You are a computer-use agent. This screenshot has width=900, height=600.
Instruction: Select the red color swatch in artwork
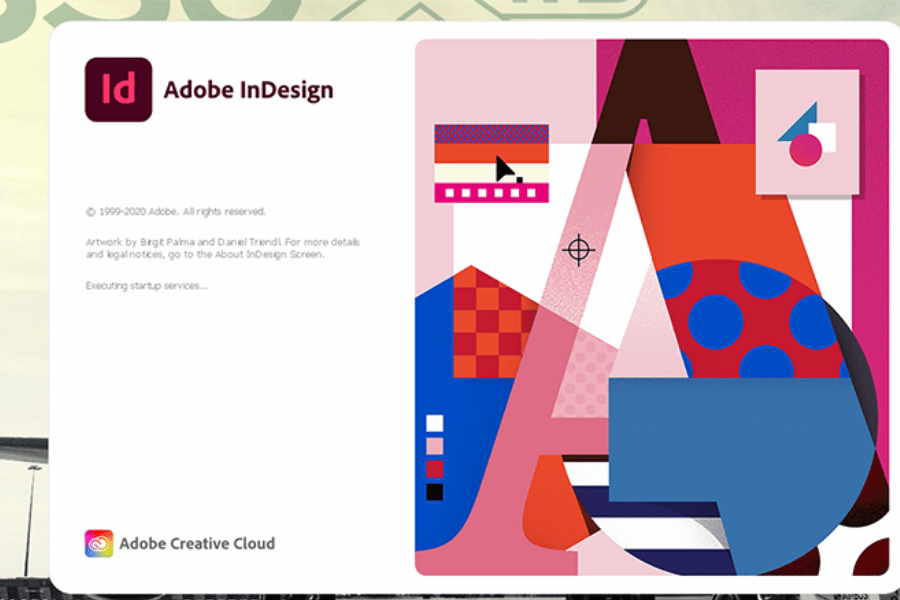click(x=434, y=468)
